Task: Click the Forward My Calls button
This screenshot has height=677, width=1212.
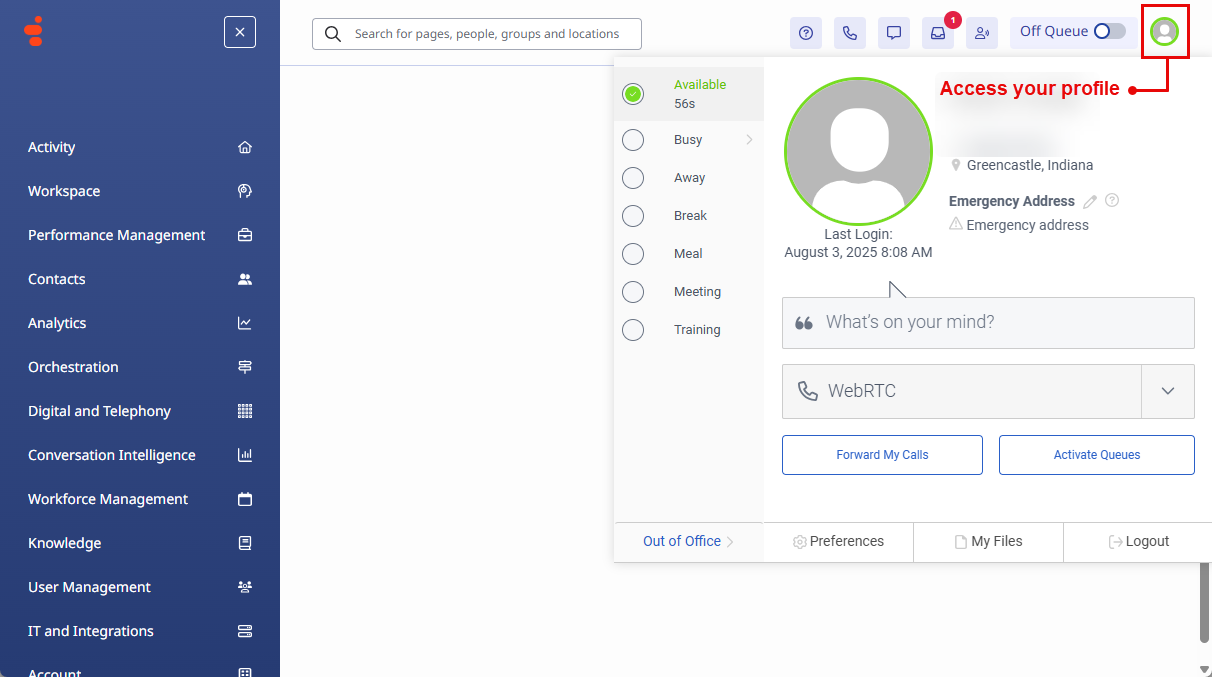Action: tap(882, 455)
